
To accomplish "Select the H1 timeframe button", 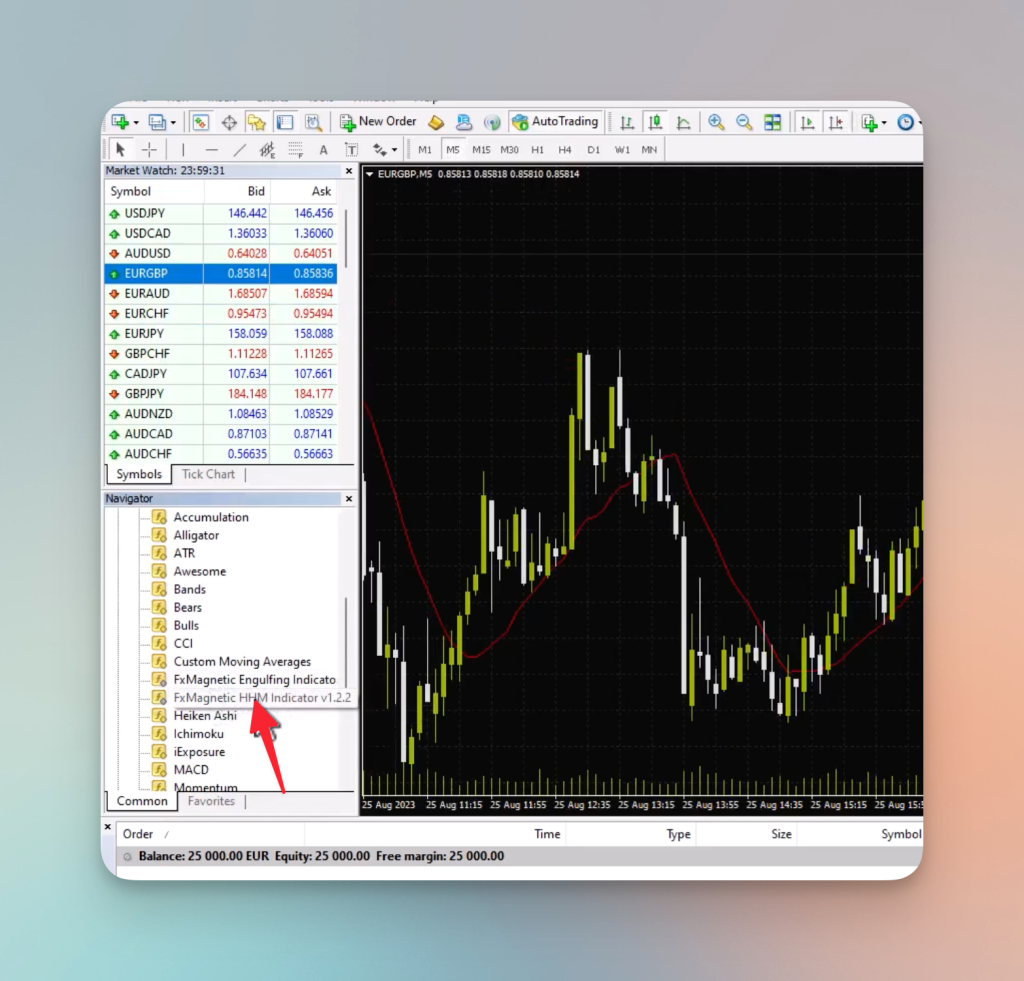I will 538,148.
